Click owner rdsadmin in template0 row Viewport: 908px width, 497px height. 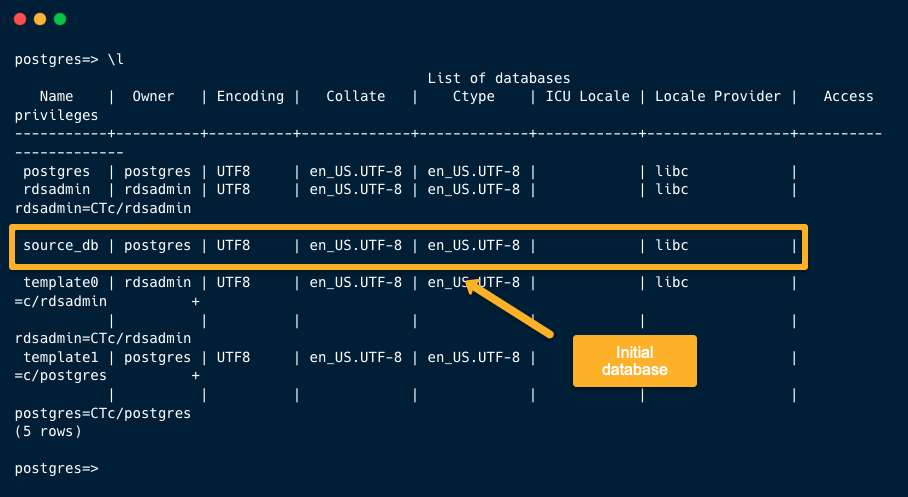pos(157,283)
